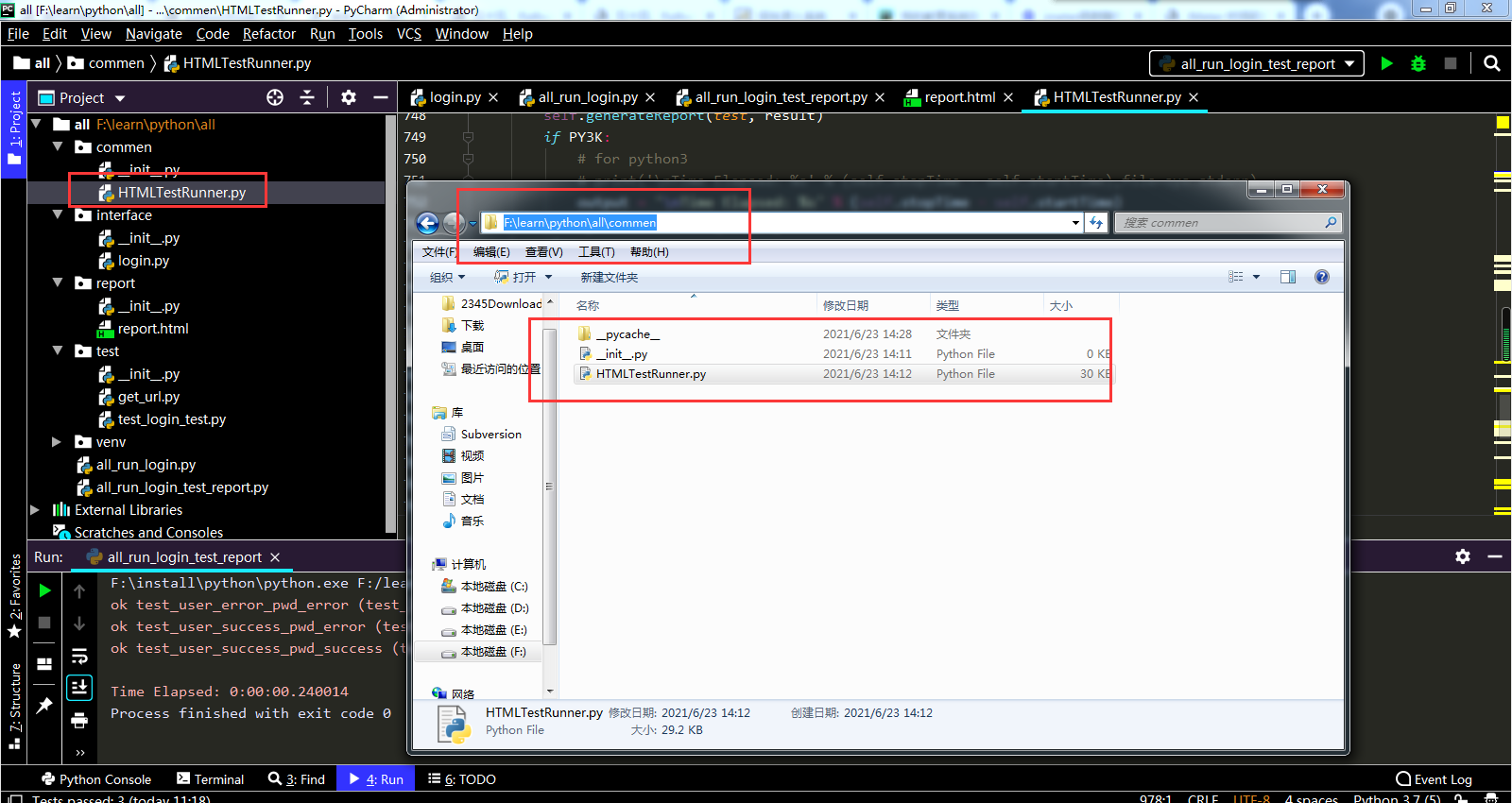Hide the Project tool window
This screenshot has height=803, width=1512.
[381, 97]
